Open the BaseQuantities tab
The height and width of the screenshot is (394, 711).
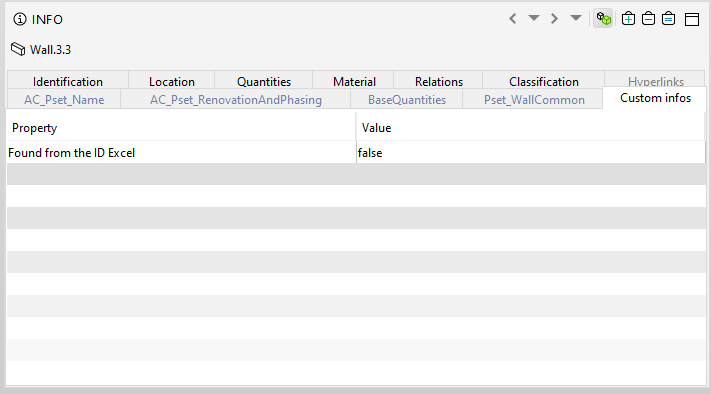(407, 99)
